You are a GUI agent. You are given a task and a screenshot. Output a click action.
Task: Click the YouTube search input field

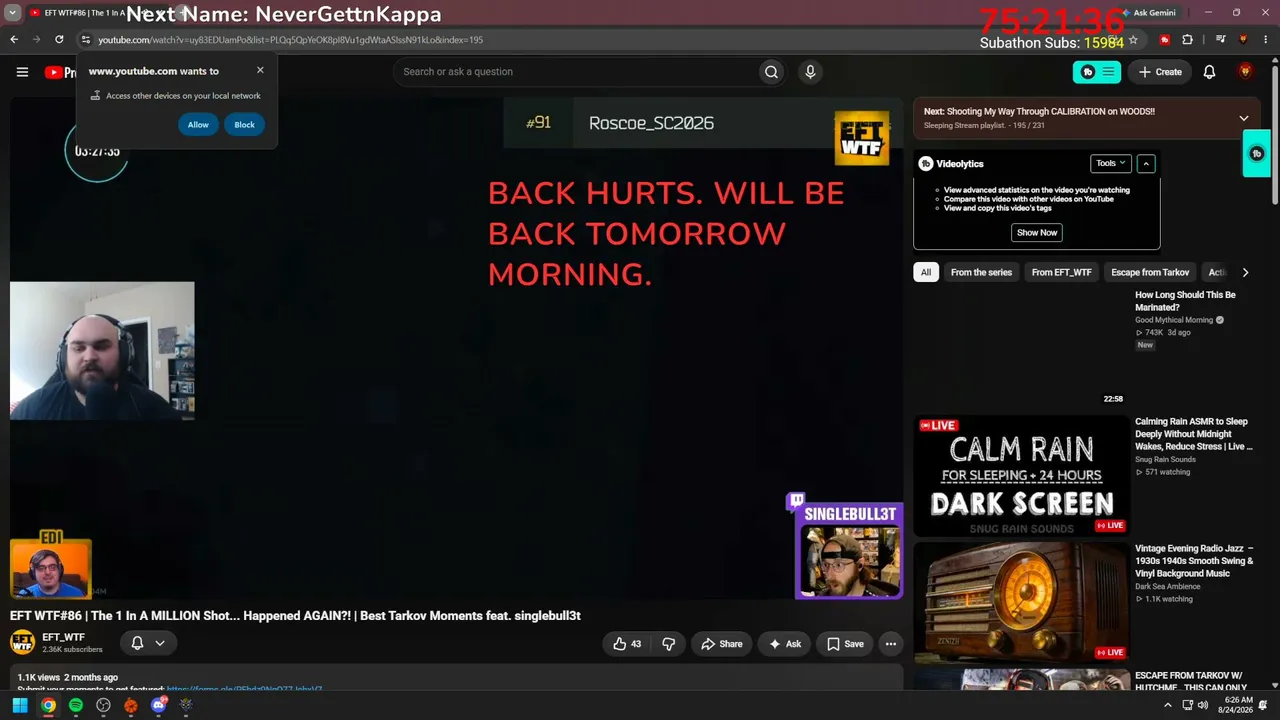575,72
